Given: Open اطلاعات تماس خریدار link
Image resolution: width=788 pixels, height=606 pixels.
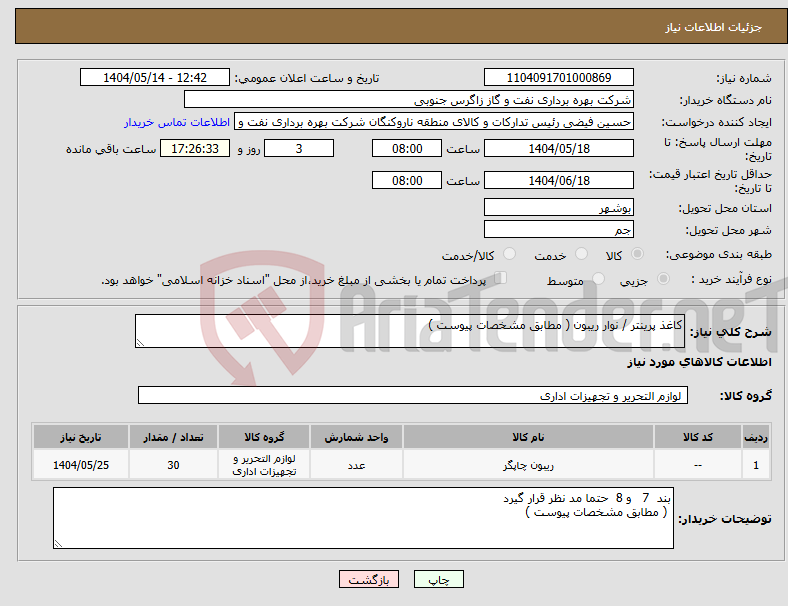Looking at the screenshot, I should point(177,122).
